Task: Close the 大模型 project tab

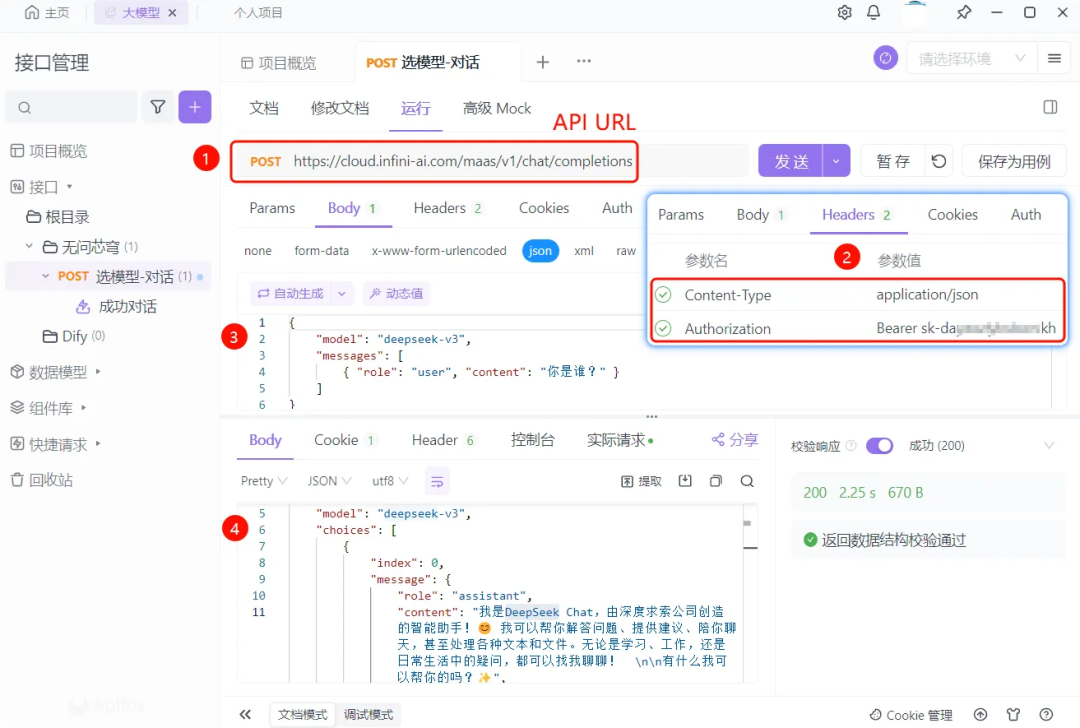Action: coord(172,12)
